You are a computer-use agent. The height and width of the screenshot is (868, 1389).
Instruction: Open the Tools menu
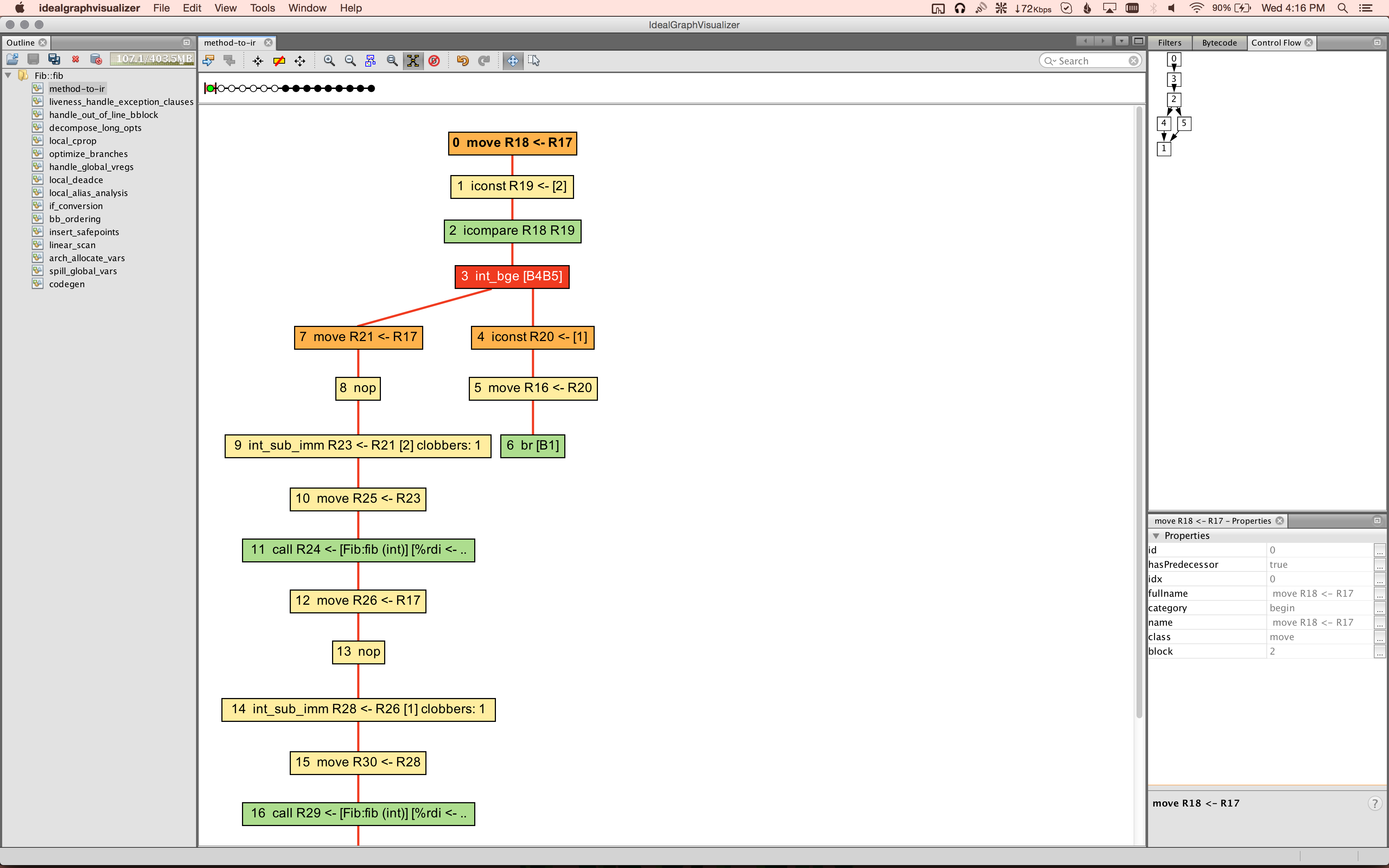pyautogui.click(x=262, y=8)
